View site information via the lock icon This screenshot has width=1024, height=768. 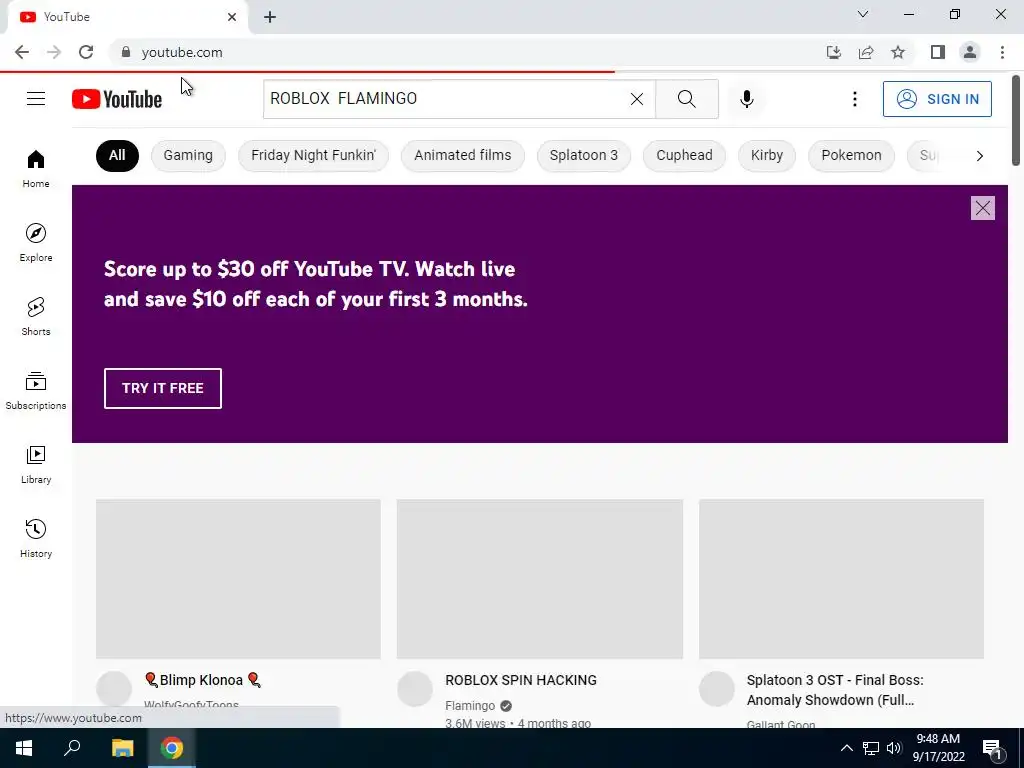tap(126, 52)
